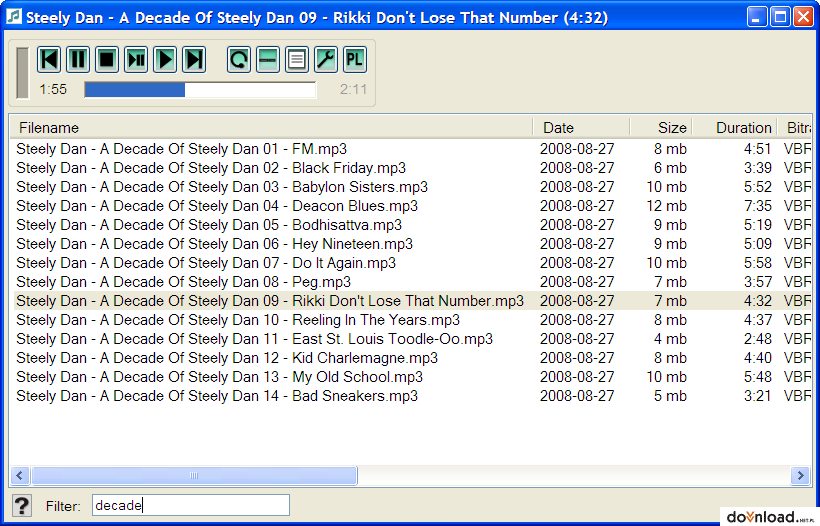The height and width of the screenshot is (526, 820).
Task: Skip to the next track
Action: click(194, 59)
